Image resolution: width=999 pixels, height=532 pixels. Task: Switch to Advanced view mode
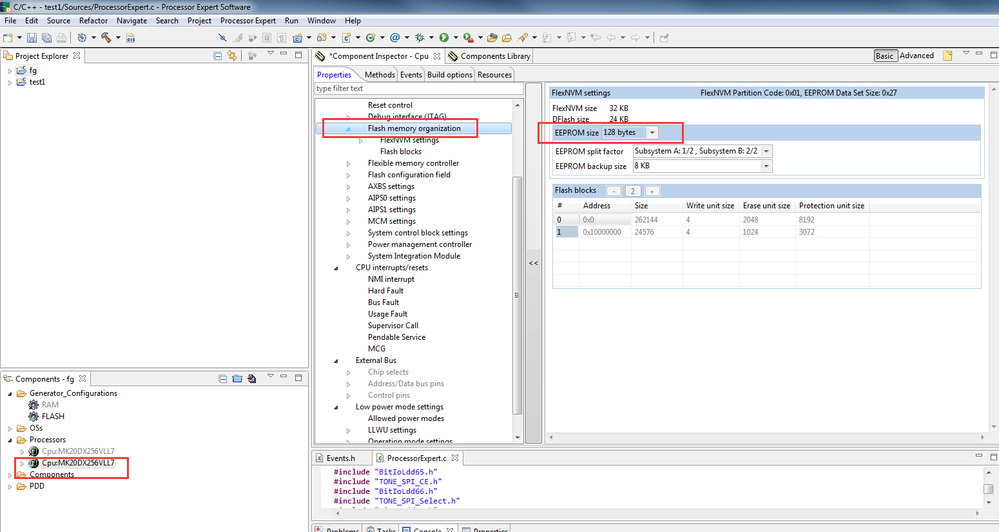pos(917,55)
